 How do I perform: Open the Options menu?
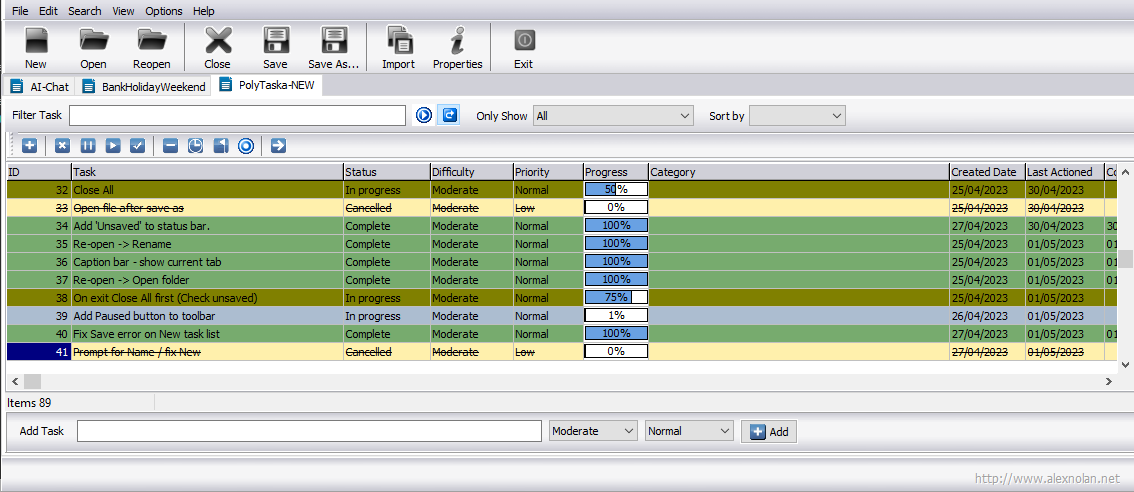[x=164, y=11]
